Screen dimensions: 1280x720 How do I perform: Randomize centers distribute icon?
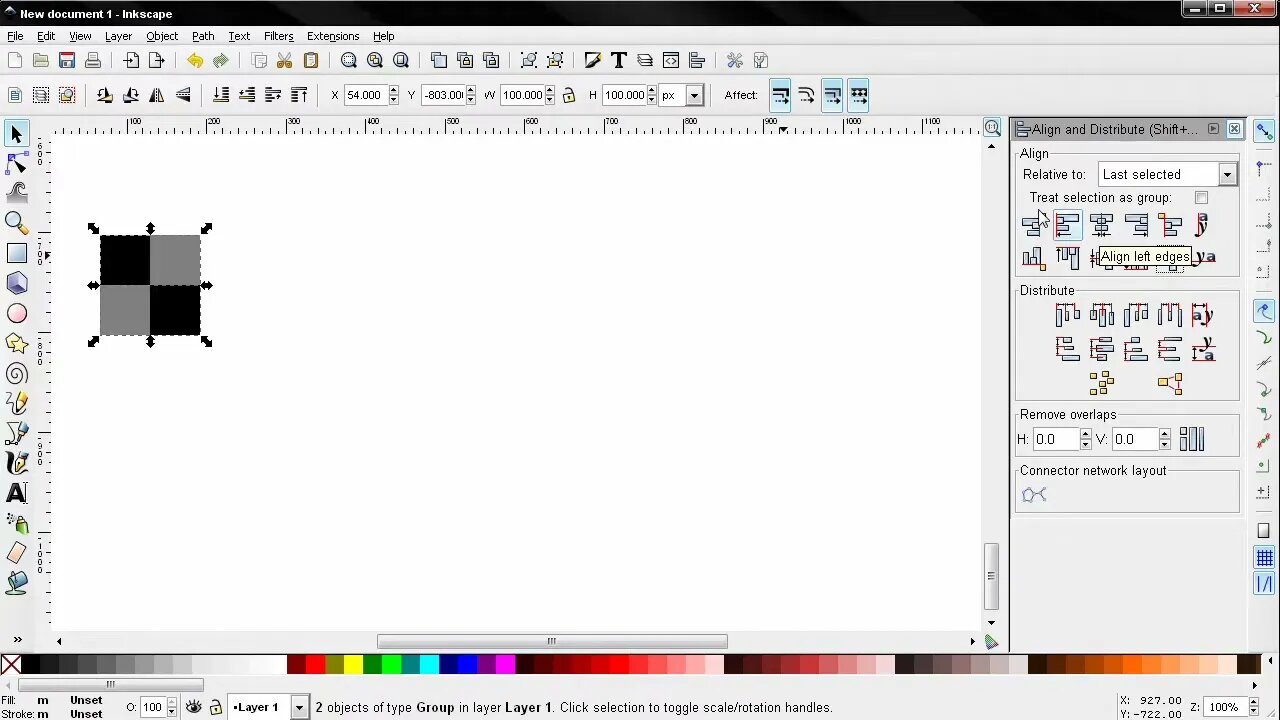(x=1102, y=383)
